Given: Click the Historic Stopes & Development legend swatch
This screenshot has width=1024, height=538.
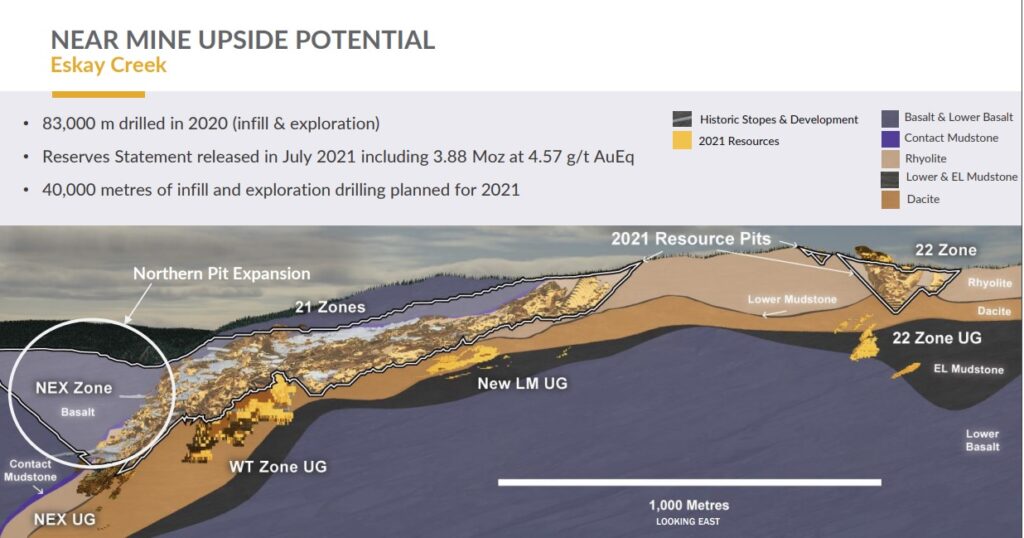Looking at the screenshot, I should (x=682, y=119).
